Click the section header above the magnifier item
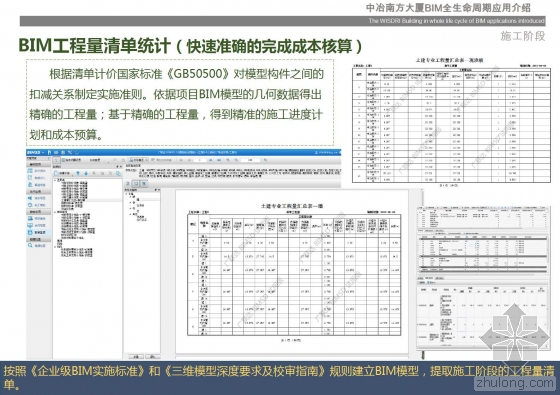Image resolution: width=560 pixels, height=395 pixels. coord(39,239)
